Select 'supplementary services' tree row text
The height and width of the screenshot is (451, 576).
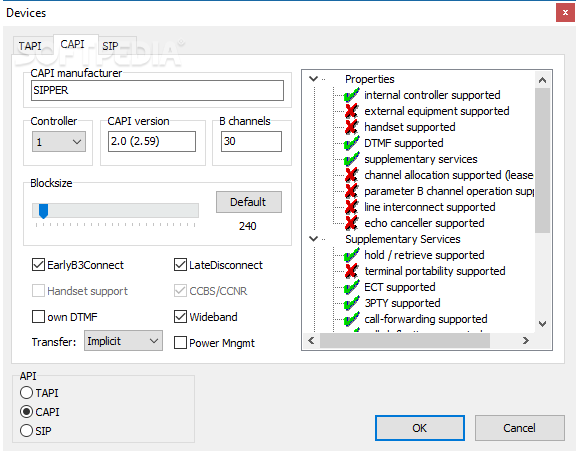point(421,159)
